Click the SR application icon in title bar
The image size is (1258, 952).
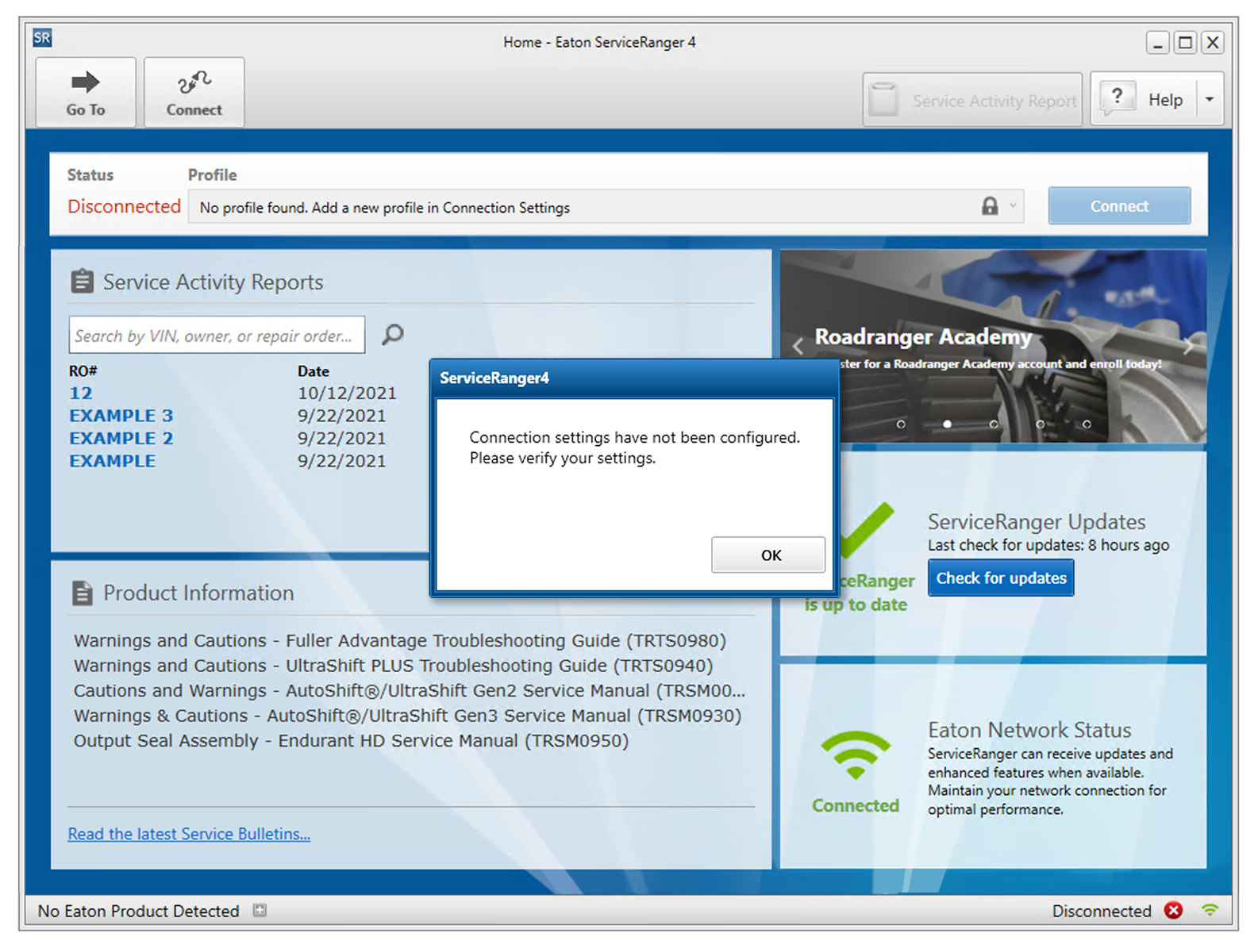pos(42,37)
